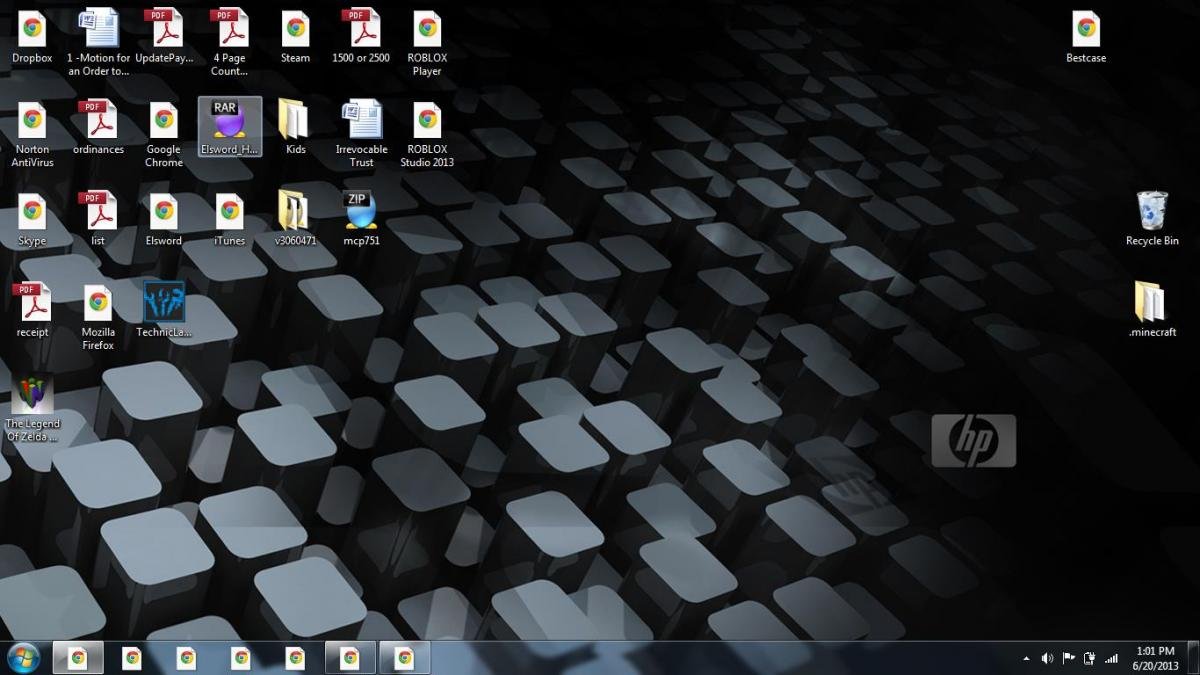Open the v3060471 compressed folder
Viewport: 1200px width, 675px height.
point(295,220)
